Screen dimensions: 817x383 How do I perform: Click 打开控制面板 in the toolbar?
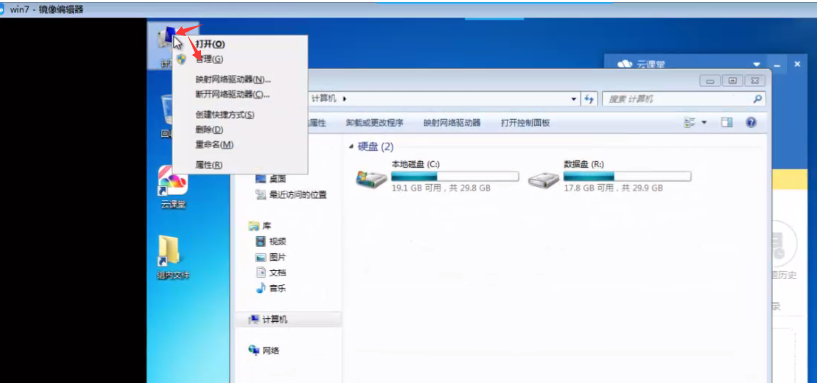coord(525,123)
